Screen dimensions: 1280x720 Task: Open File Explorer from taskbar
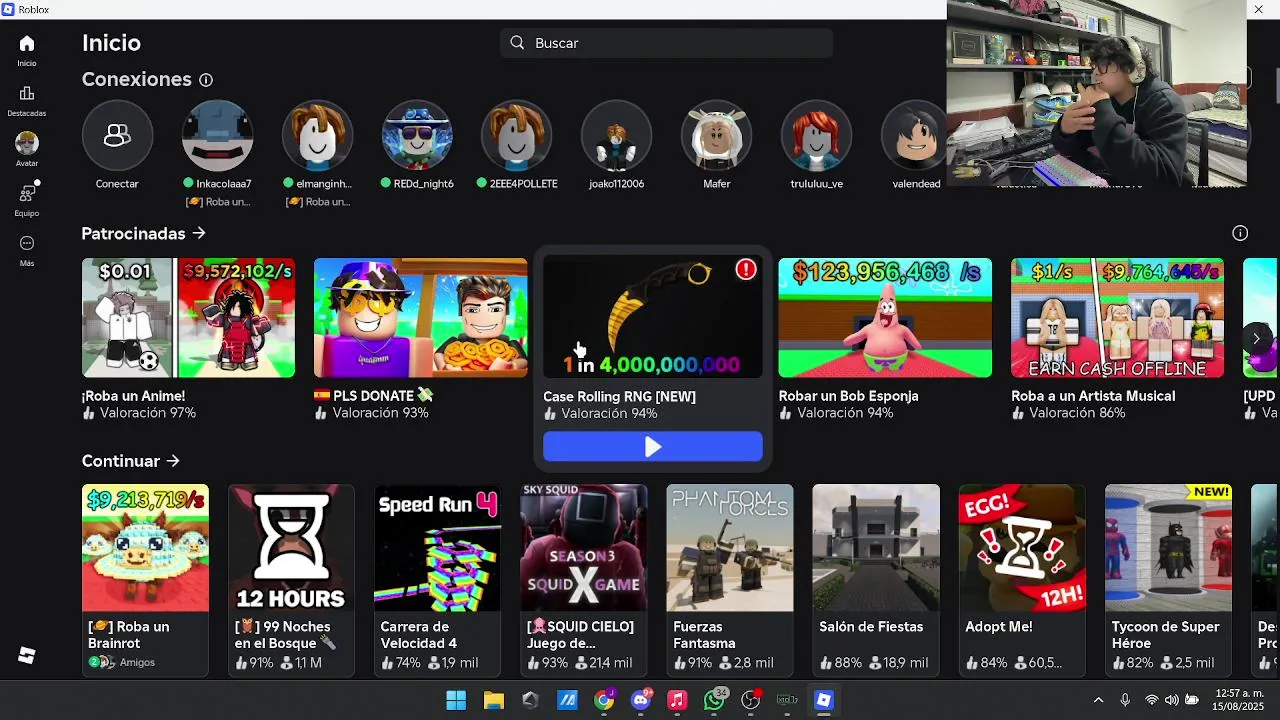click(x=493, y=700)
